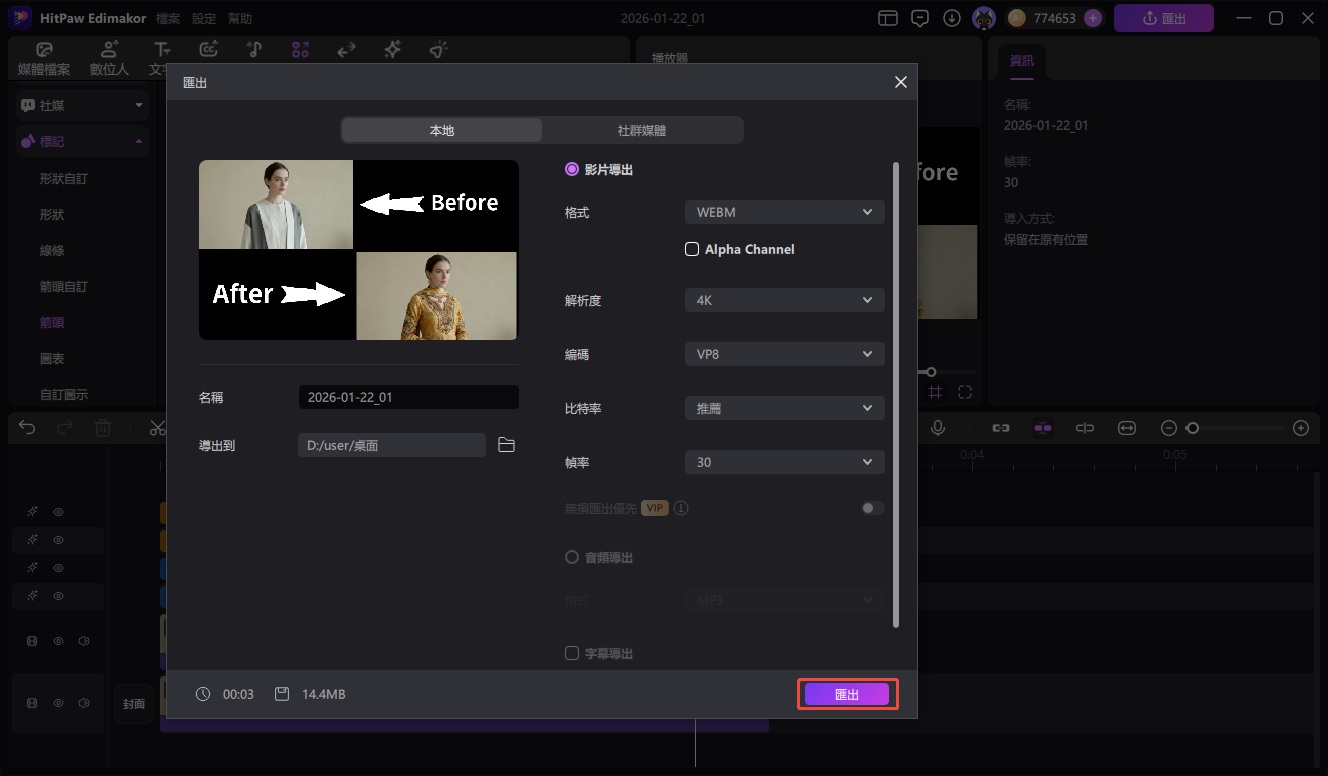Click the coin balance plus icon
The width and height of the screenshot is (1328, 776).
coord(1093,18)
